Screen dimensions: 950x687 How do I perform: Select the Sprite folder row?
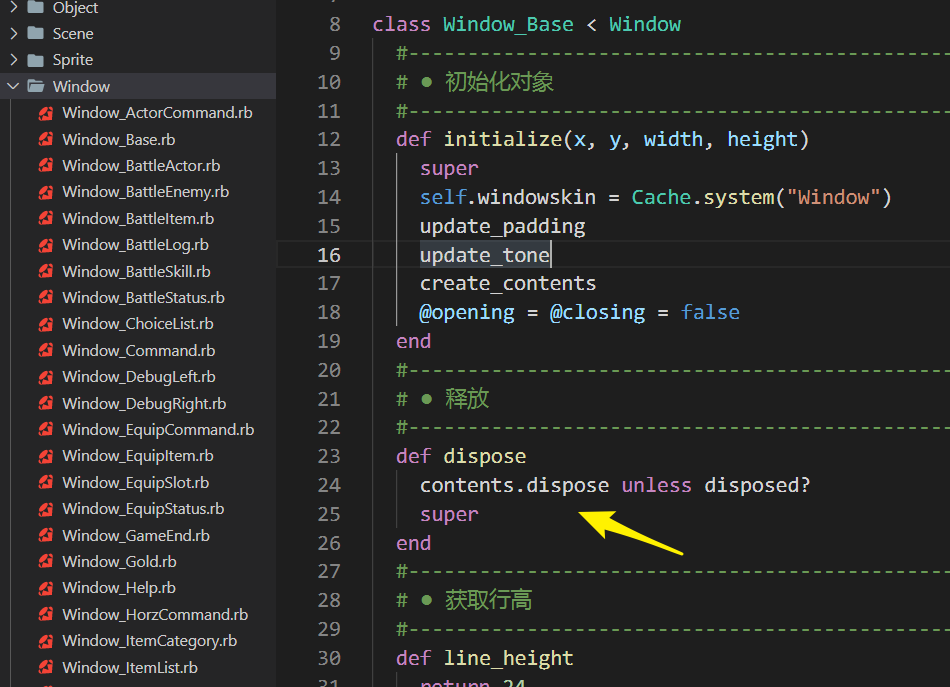(138, 60)
